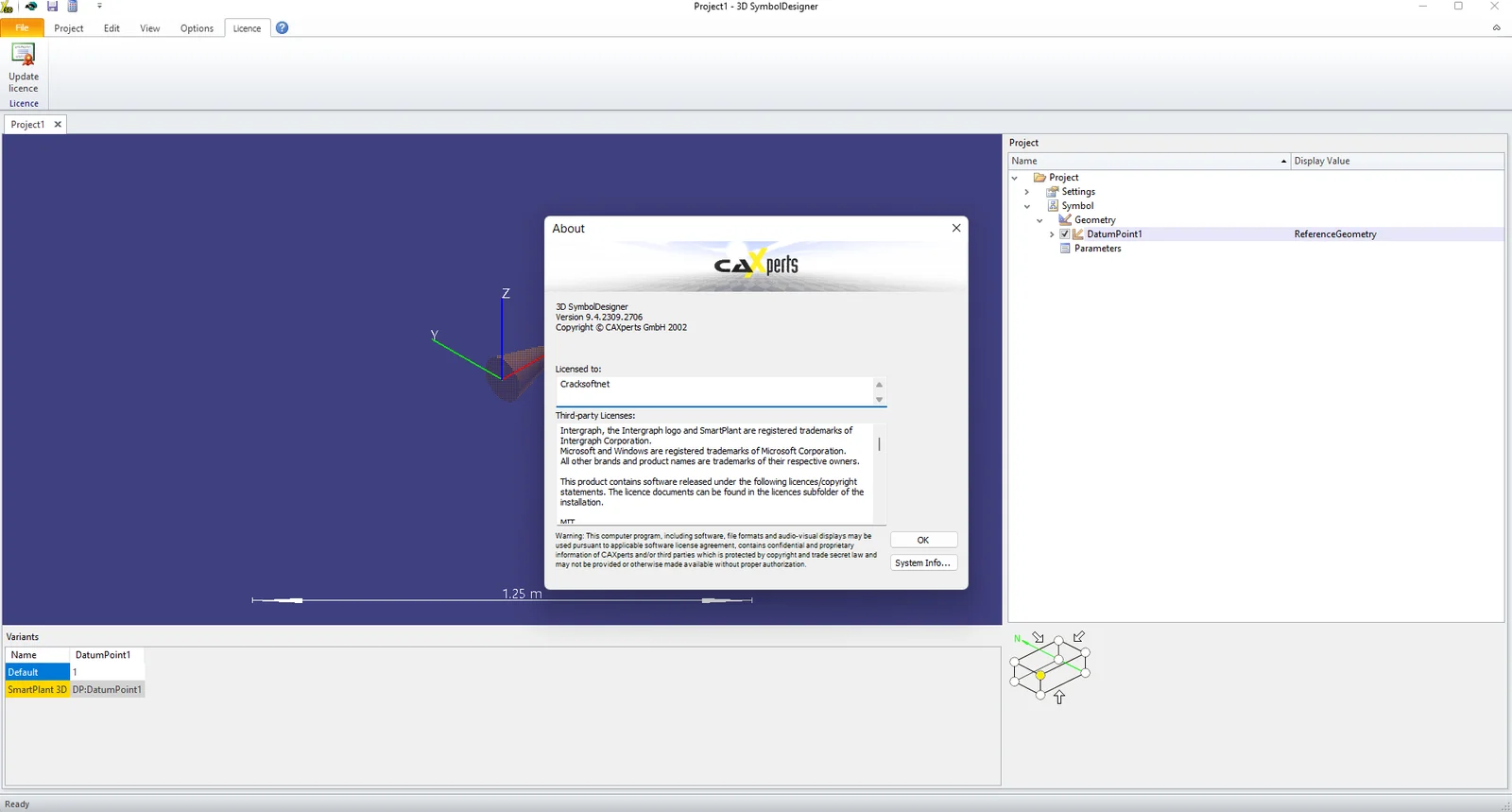
Task: Click the Settings node icon in tree
Action: point(1052,192)
